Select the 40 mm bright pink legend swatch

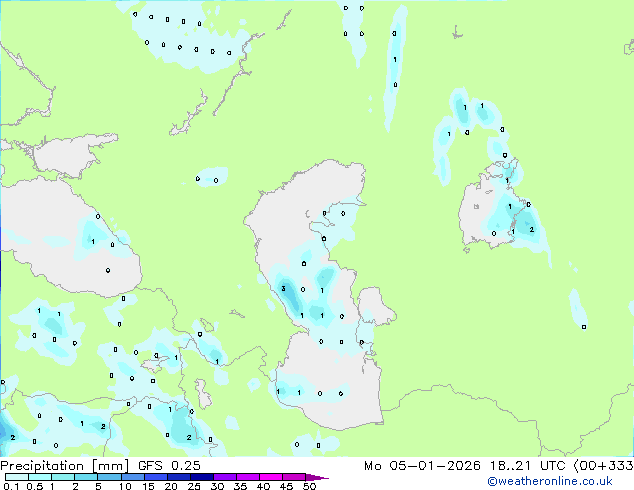point(271,477)
